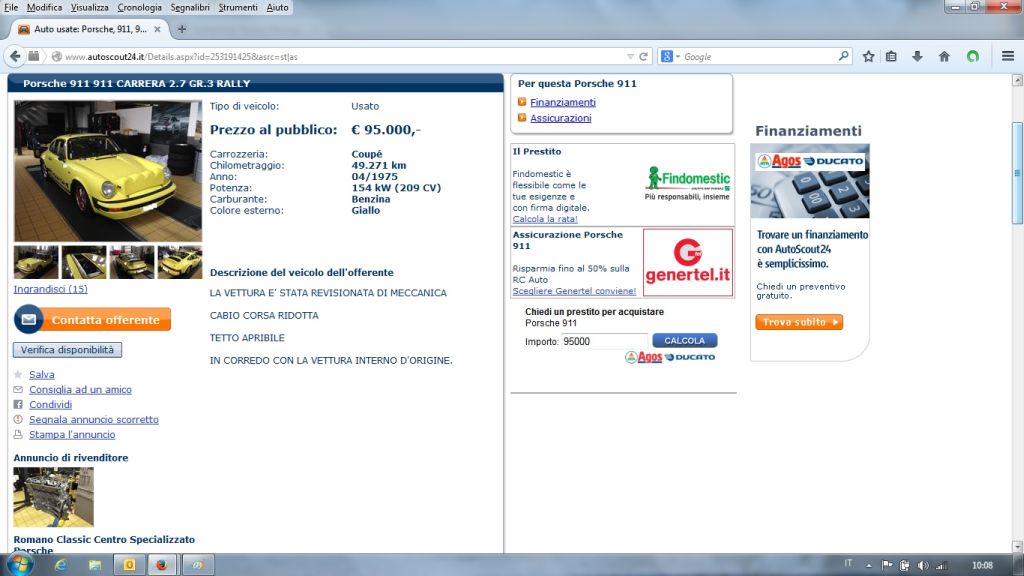Click the page scrollbar up arrow
Image resolution: width=1024 pixels, height=576 pixels.
point(1017,80)
